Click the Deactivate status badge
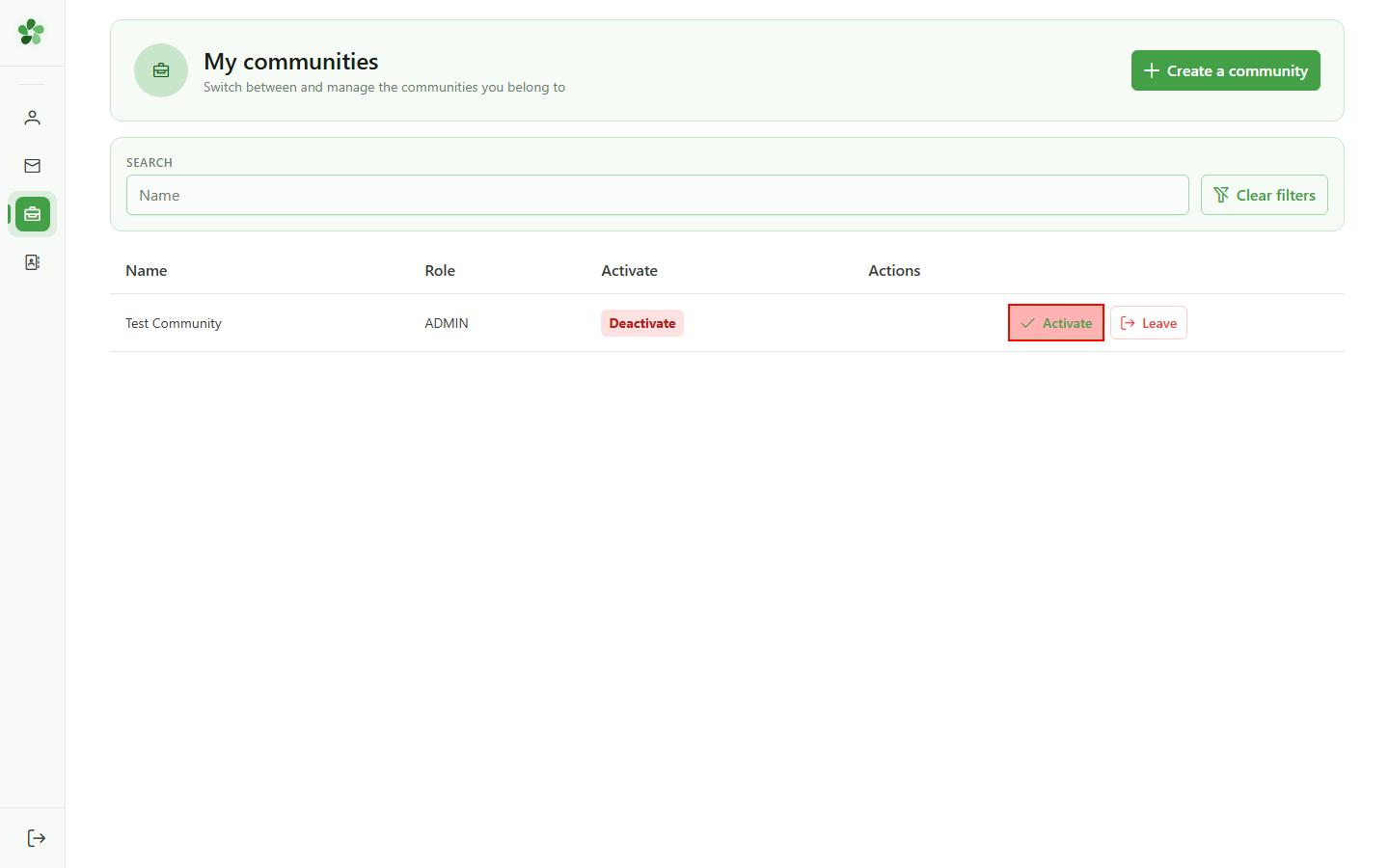Viewport: 1389px width, 868px height. click(642, 323)
